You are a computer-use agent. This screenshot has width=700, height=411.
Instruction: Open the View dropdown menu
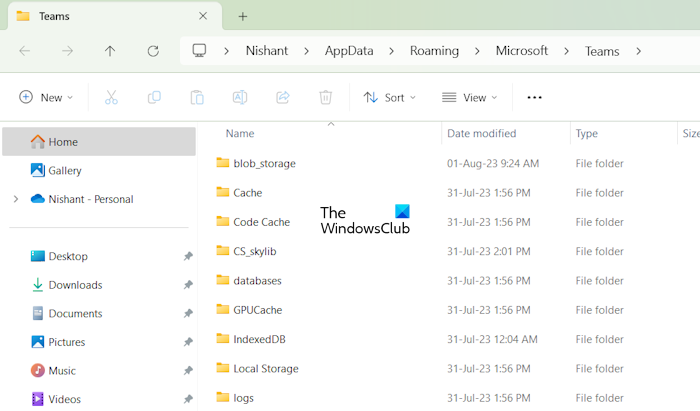point(470,97)
